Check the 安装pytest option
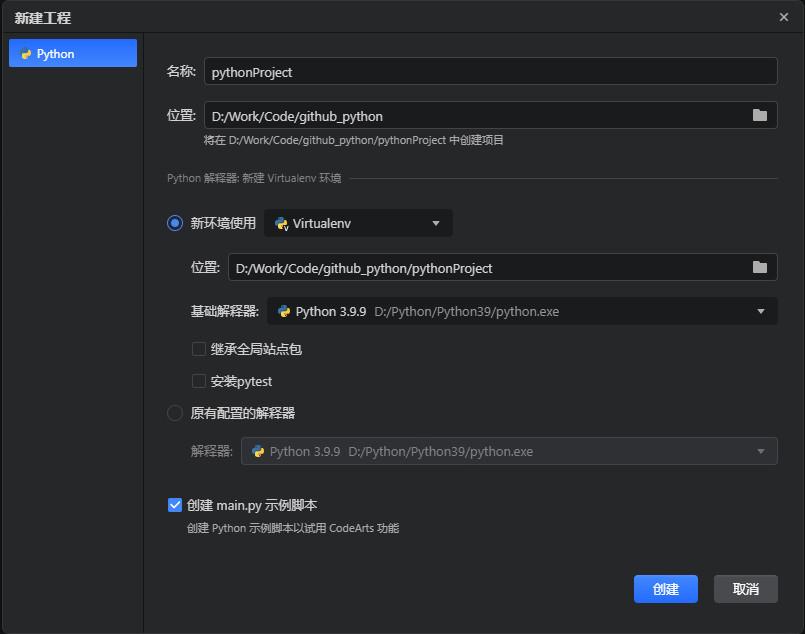805x634 pixels. pos(197,381)
